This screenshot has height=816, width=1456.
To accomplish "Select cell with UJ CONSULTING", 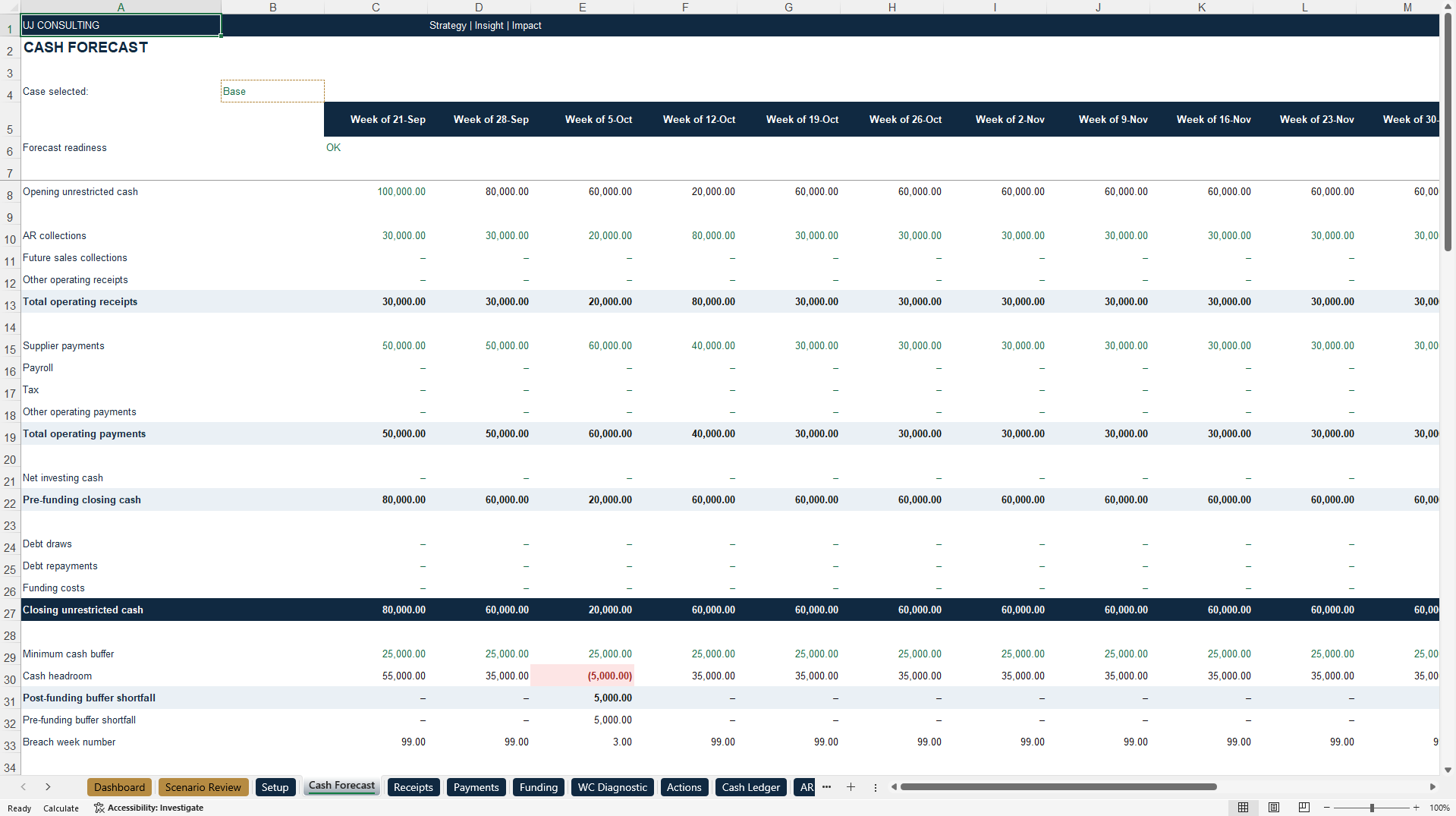I will coord(121,25).
